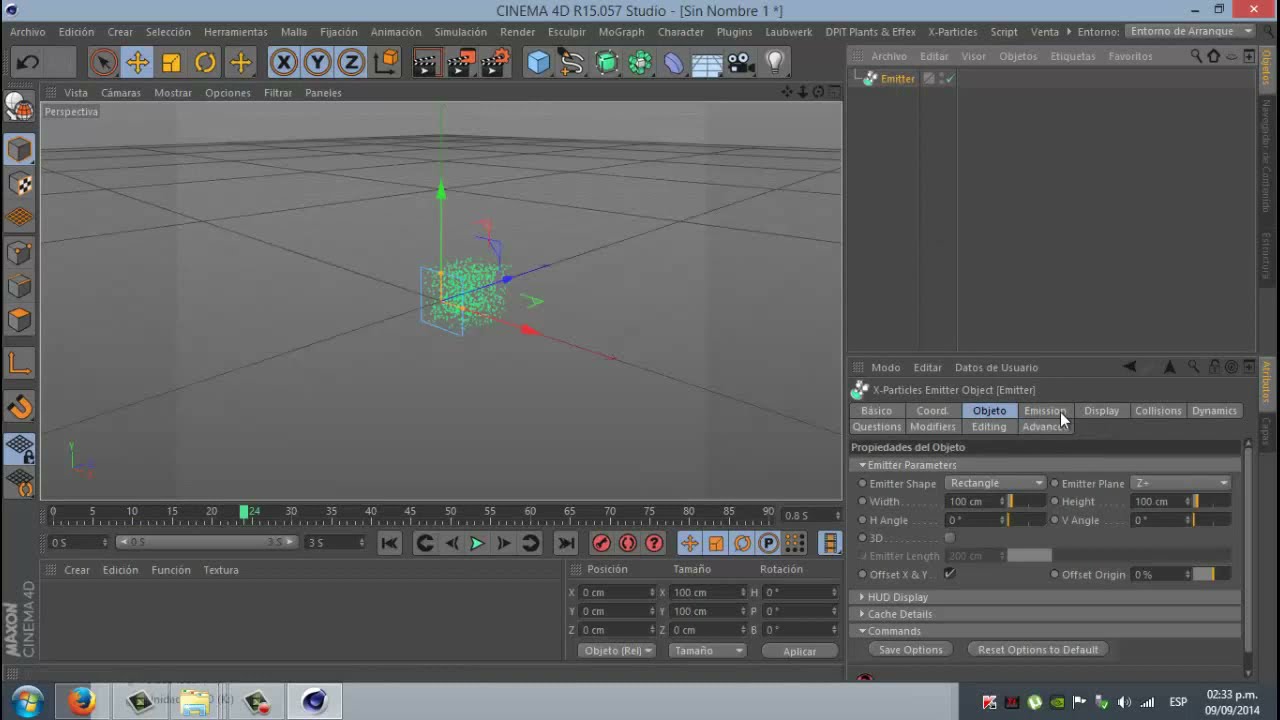Activate the Rotate tool in top toolbar
1280x720 pixels.
(x=205, y=63)
